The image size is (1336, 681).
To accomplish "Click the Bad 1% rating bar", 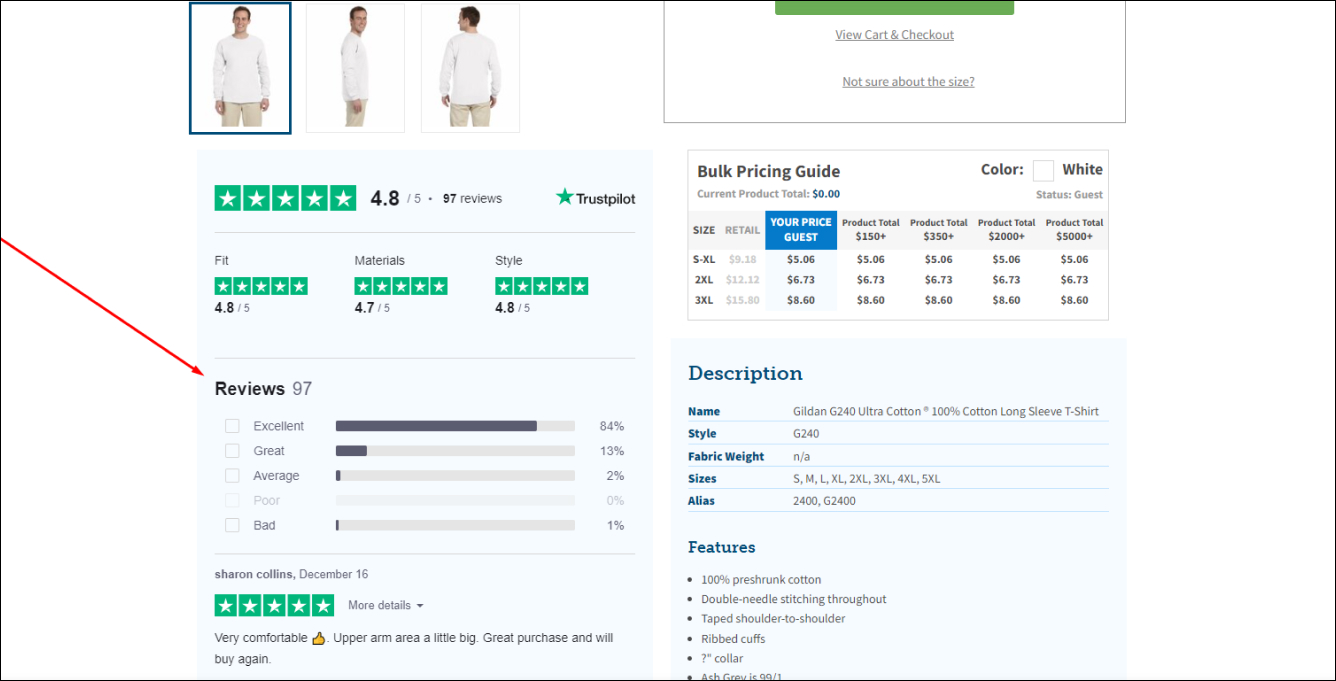I will coord(455,525).
